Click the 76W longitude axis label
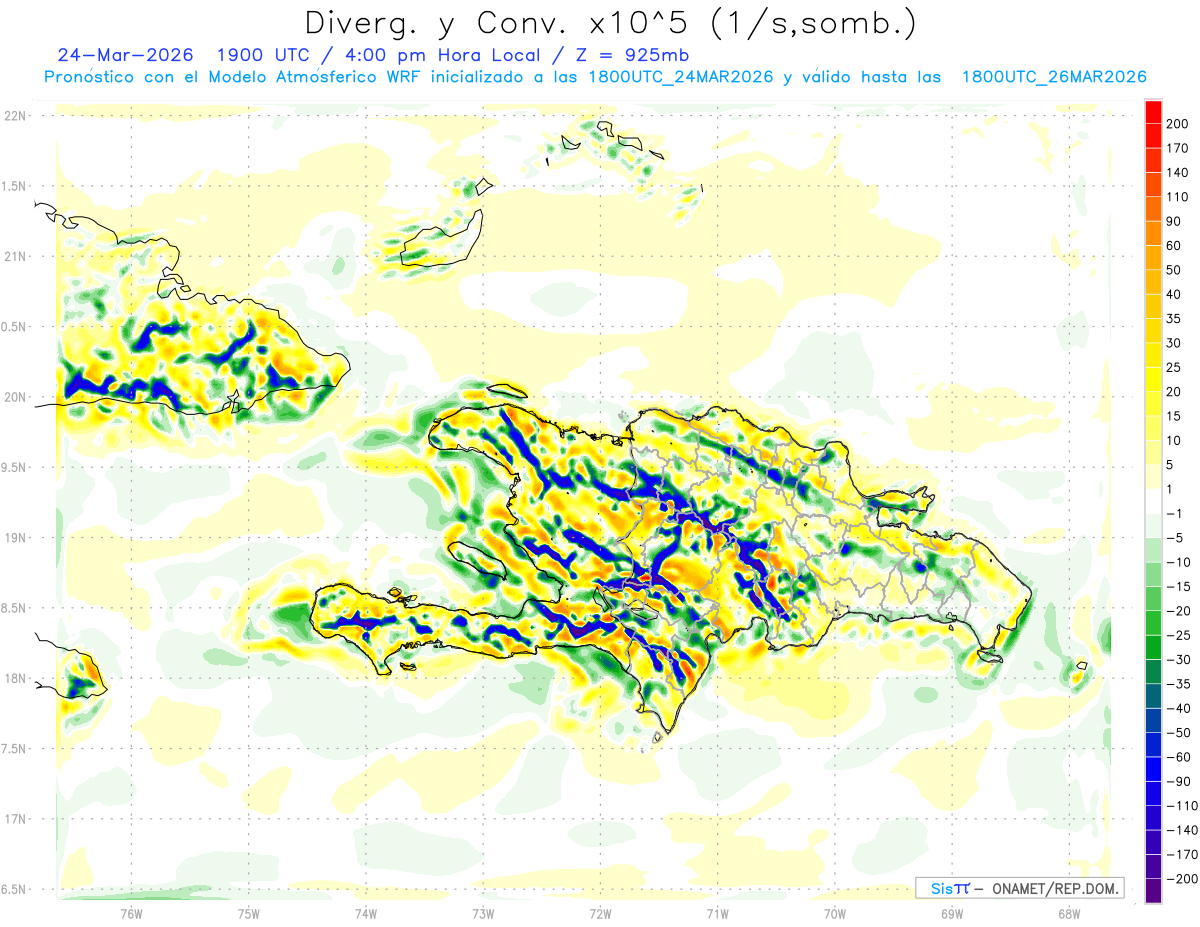 (x=131, y=914)
